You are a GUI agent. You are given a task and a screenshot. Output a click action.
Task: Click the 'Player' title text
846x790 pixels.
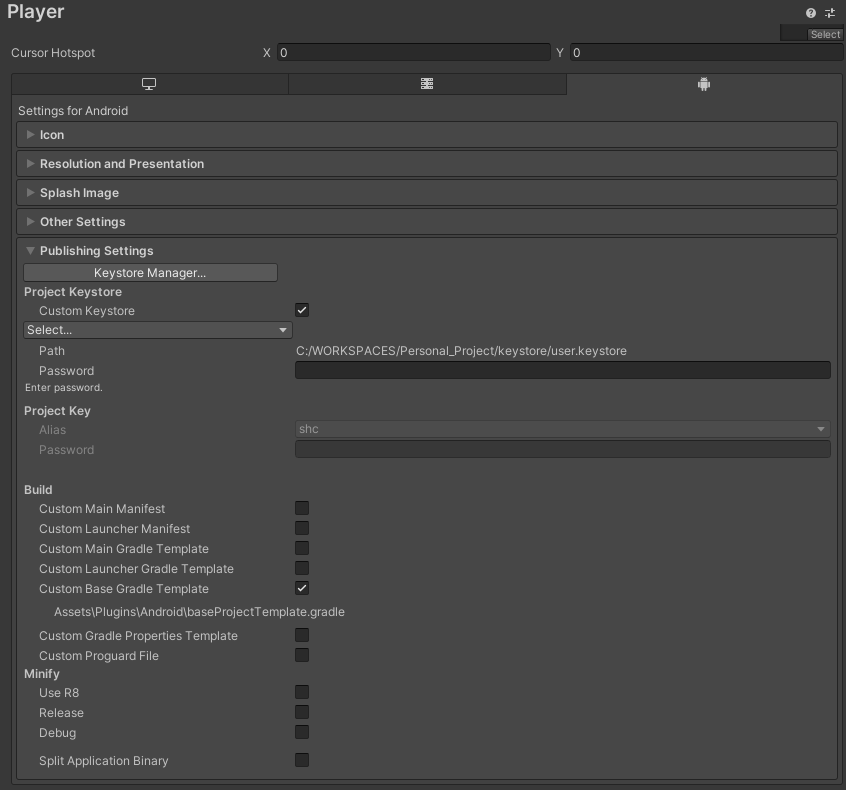36,12
